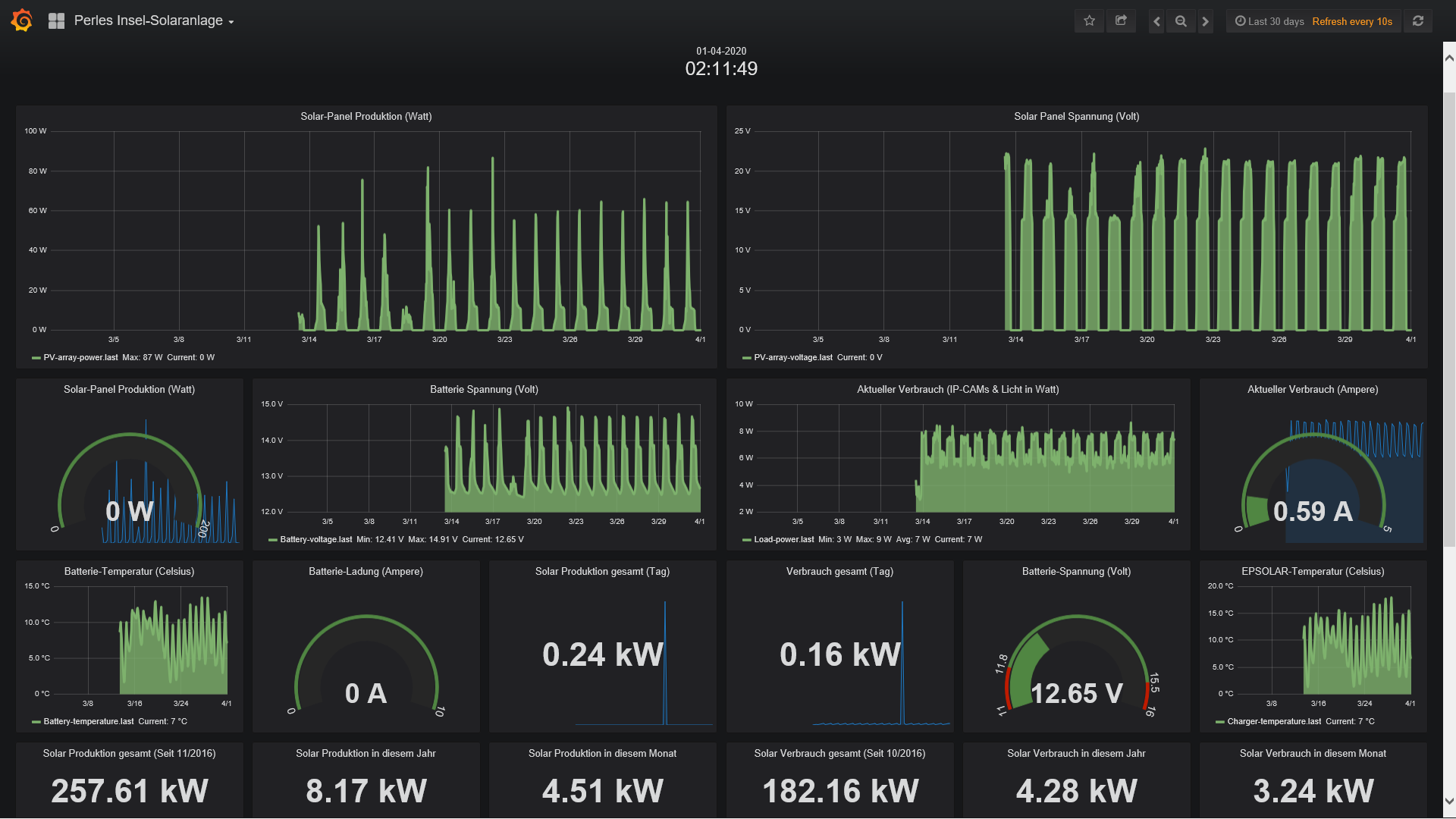The image size is (1456, 819).
Task: Open the Perles Insel-Solaranlage dashboard dropdown
Action: tap(154, 21)
